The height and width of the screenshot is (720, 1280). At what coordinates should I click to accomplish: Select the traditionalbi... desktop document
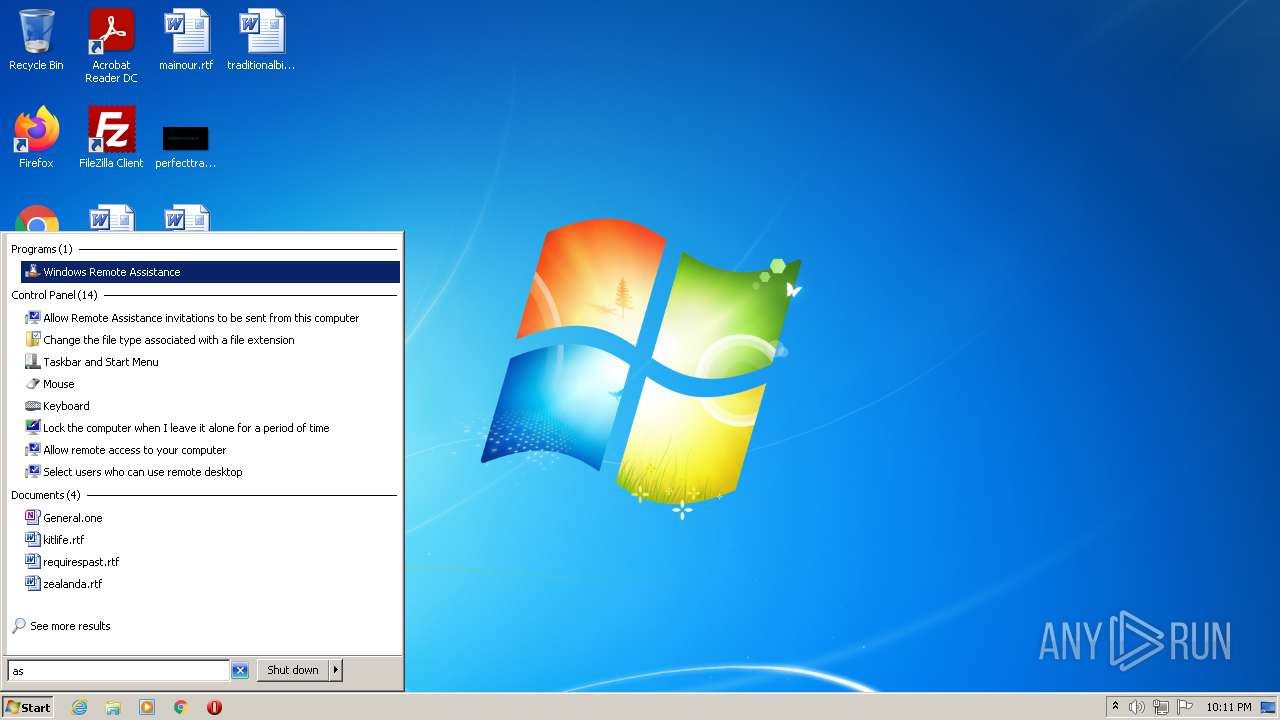[261, 40]
